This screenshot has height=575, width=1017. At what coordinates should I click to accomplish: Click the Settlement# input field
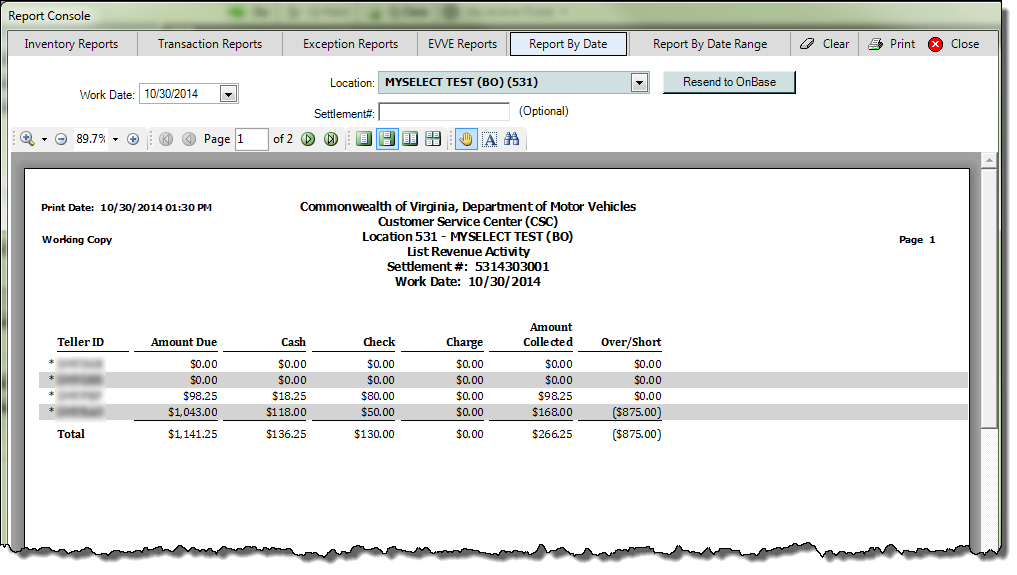coord(444,112)
